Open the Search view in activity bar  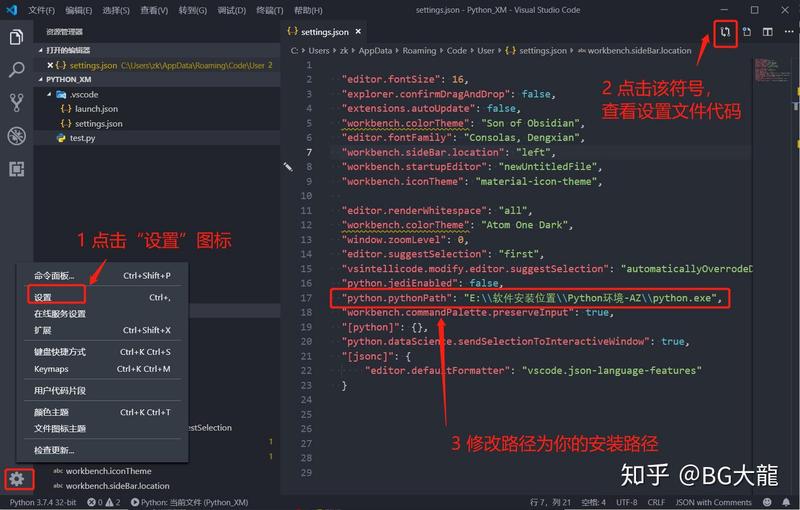click(16, 70)
